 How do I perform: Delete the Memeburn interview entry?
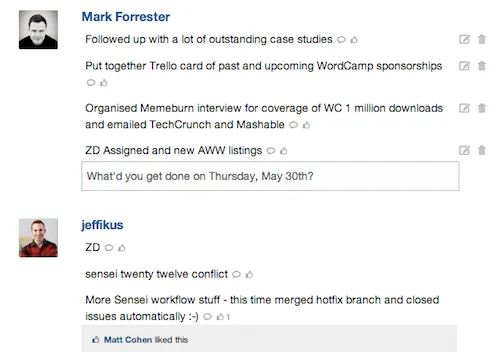(482, 108)
